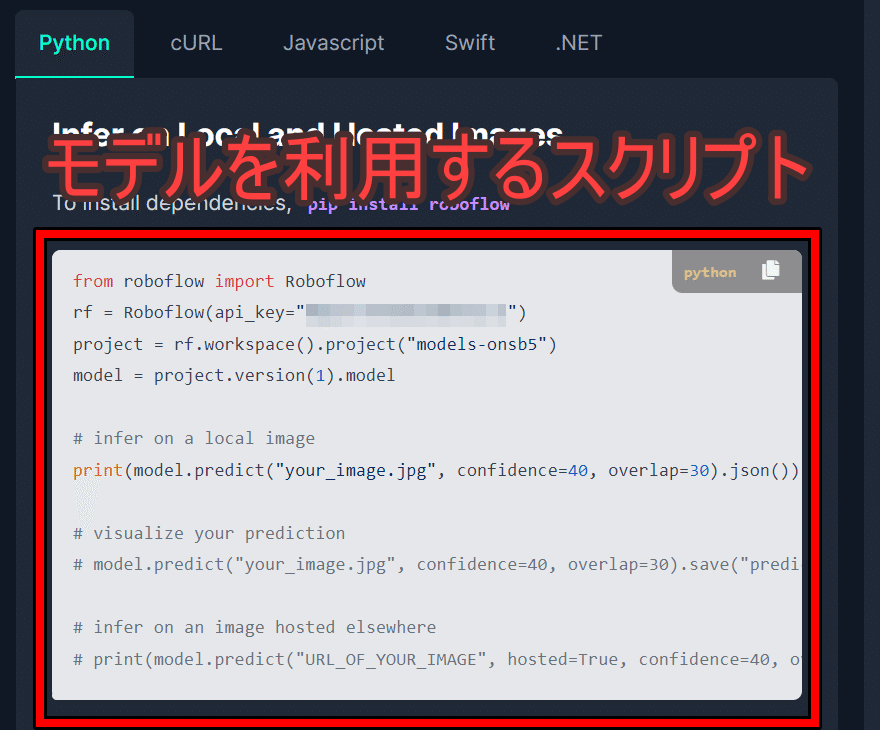The image size is (880, 730).
Task: Click the python language label
Action: [x=709, y=273]
